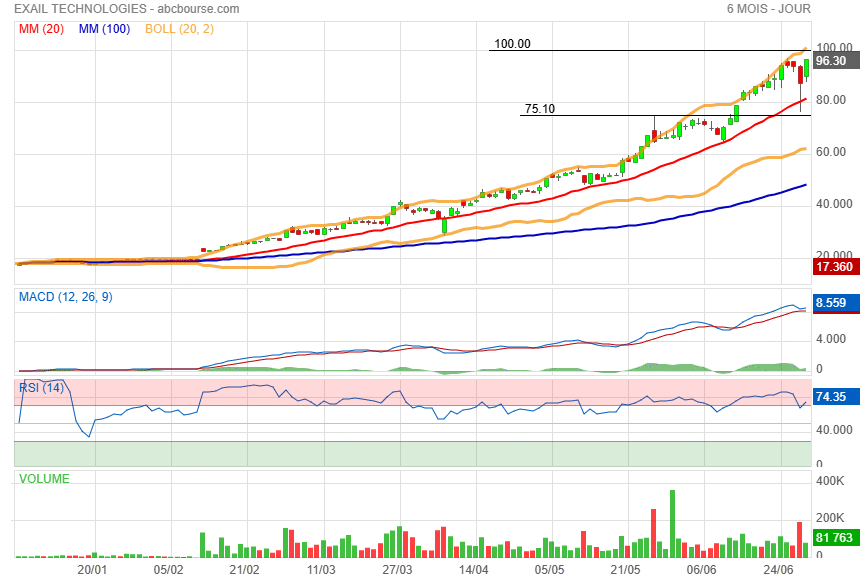Click the red 17.360 price tag
Viewport: 860px width, 580px height.
(834, 267)
